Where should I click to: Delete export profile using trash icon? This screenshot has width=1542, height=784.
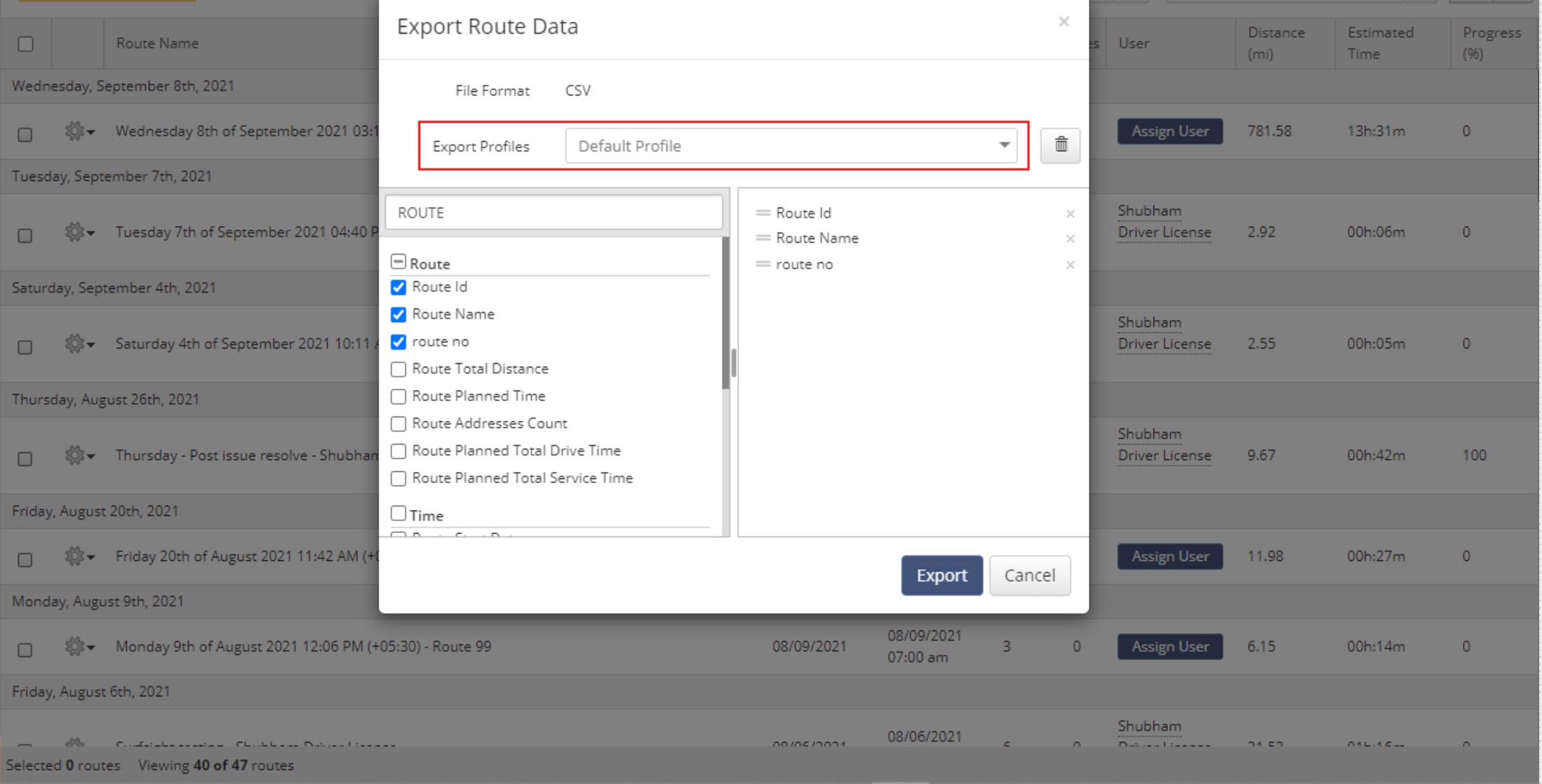click(x=1060, y=145)
